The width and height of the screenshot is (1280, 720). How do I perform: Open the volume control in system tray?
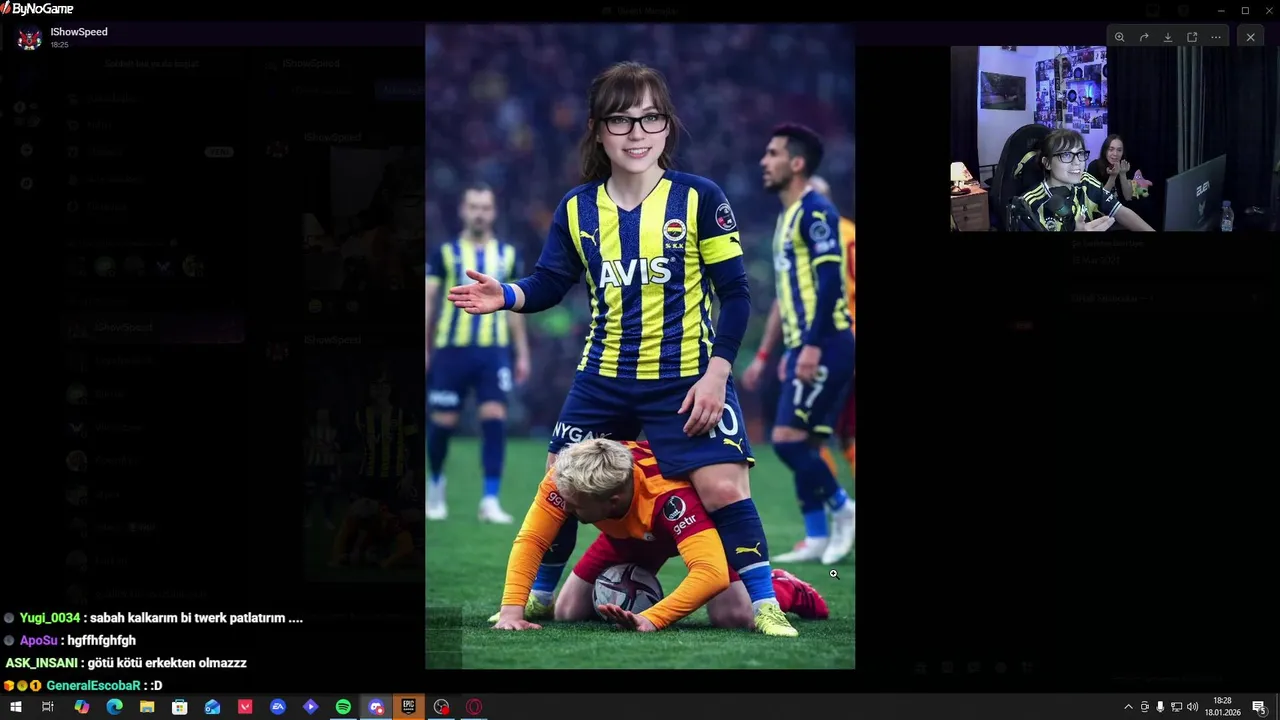[x=1192, y=707]
